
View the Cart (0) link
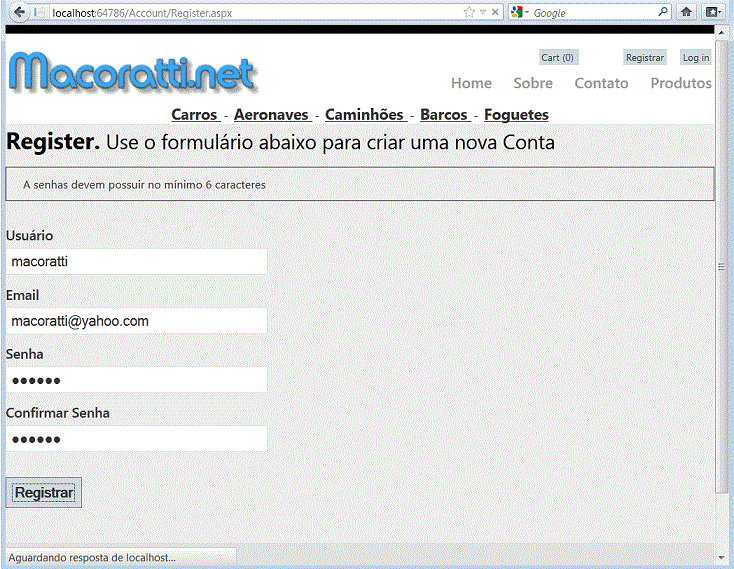click(x=557, y=58)
